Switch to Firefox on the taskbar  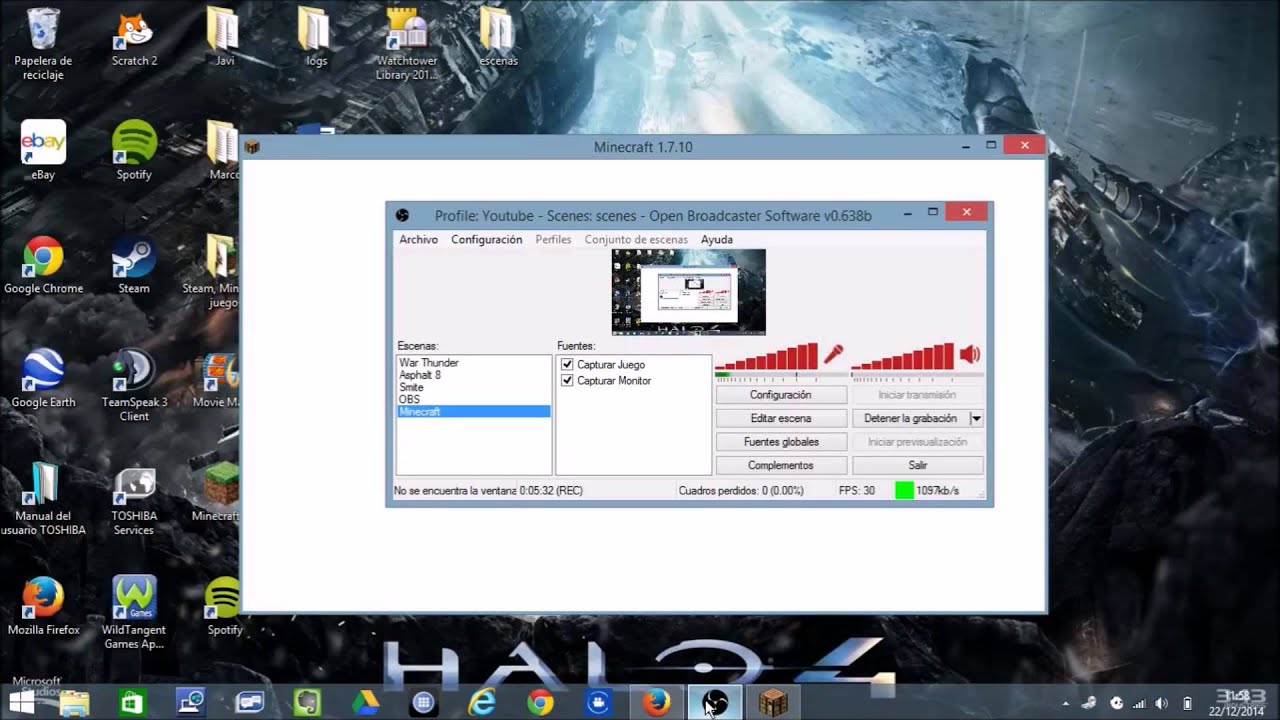click(x=656, y=703)
